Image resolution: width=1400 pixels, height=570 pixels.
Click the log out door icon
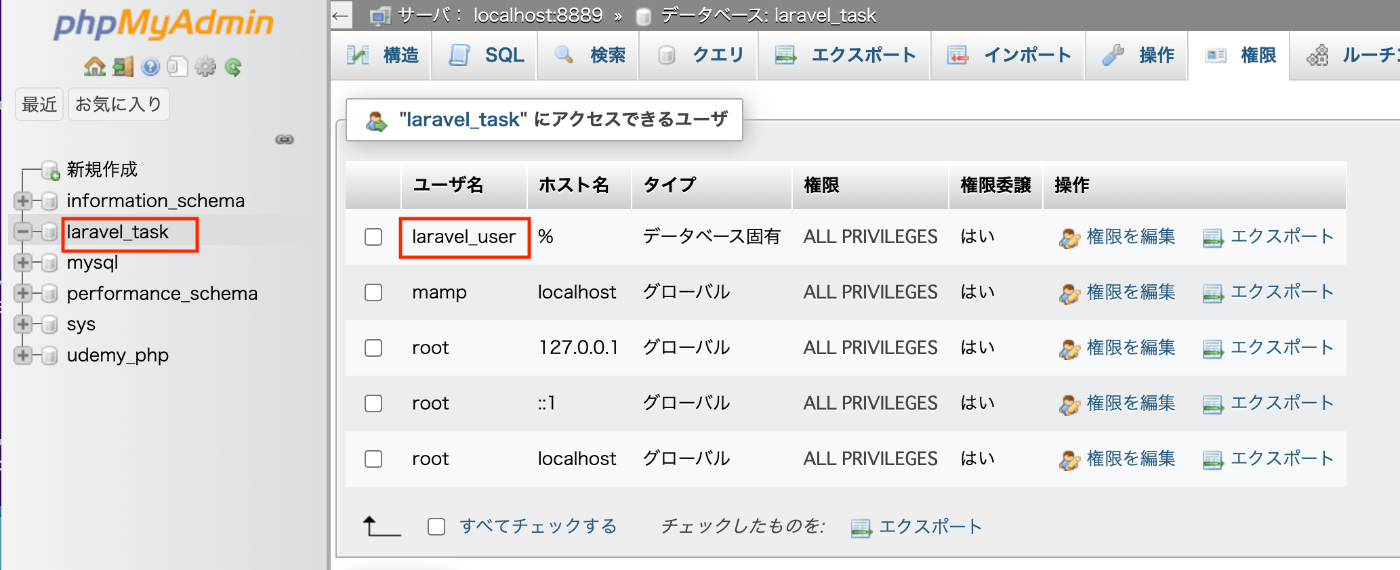[122, 67]
